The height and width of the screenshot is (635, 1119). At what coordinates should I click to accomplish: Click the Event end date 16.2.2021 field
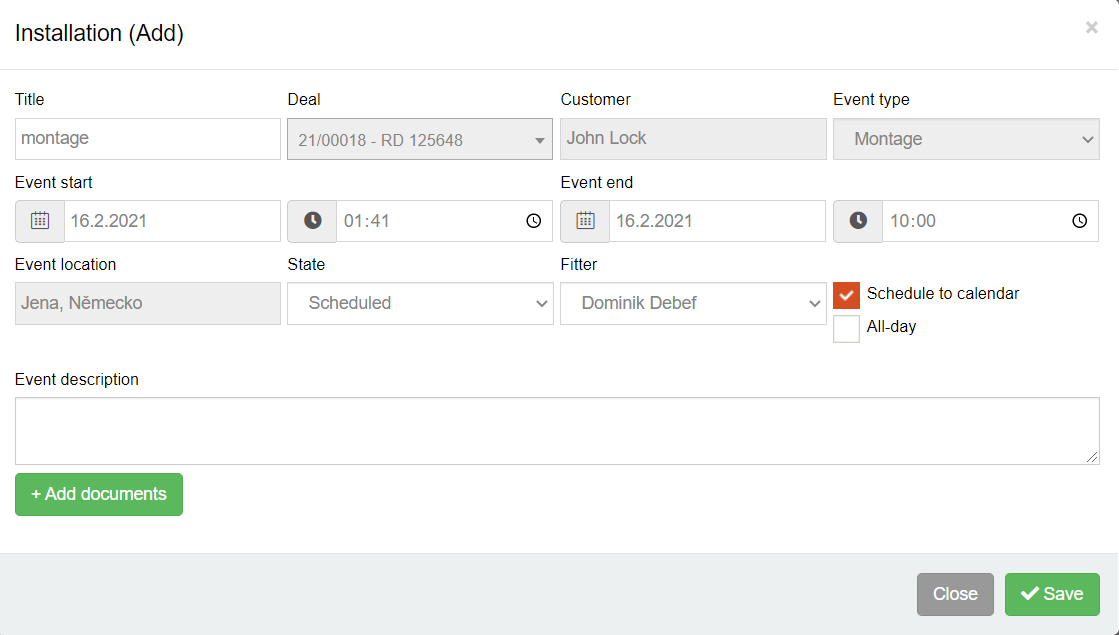(717, 221)
